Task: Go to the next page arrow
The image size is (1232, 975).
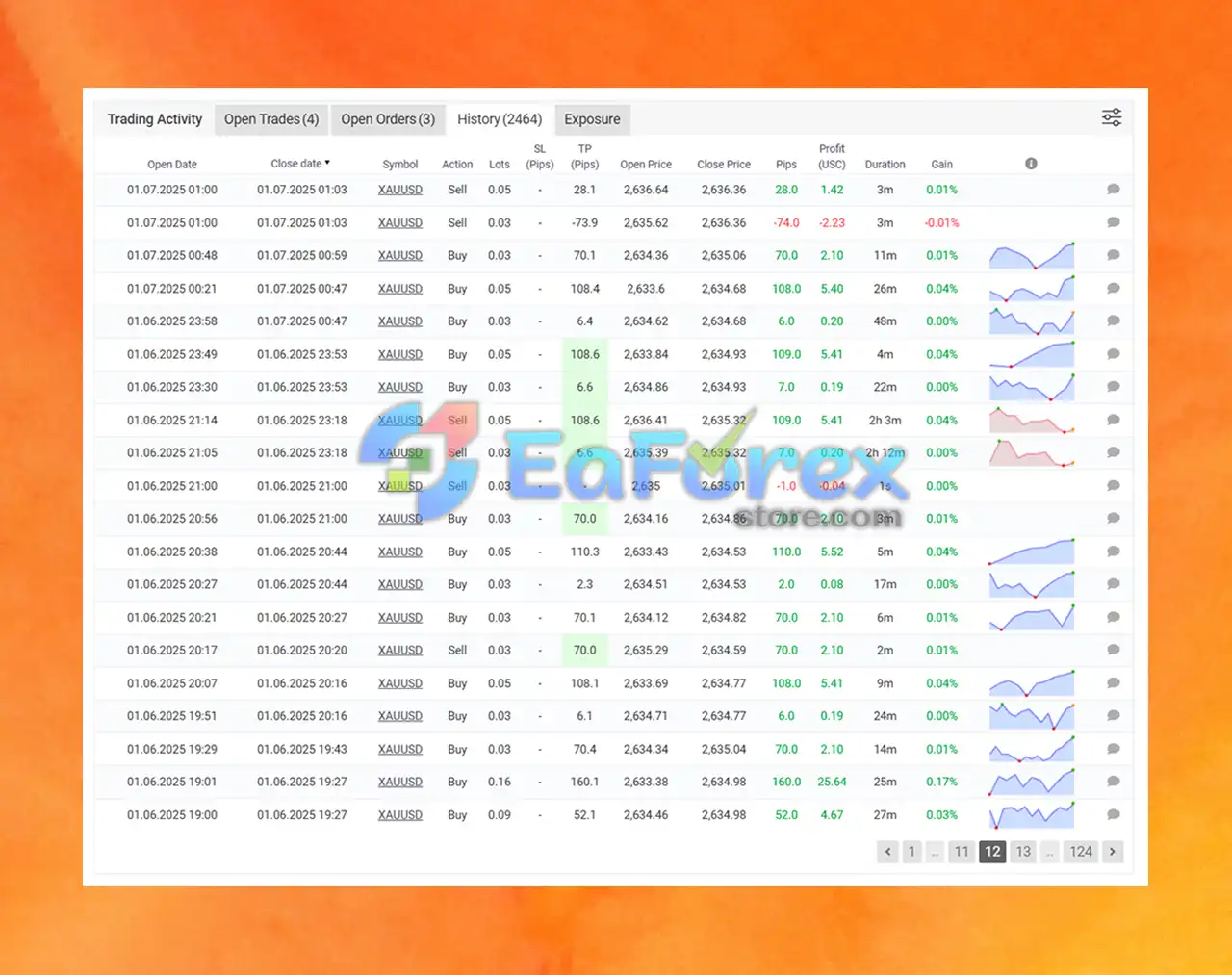Action: (x=1113, y=852)
